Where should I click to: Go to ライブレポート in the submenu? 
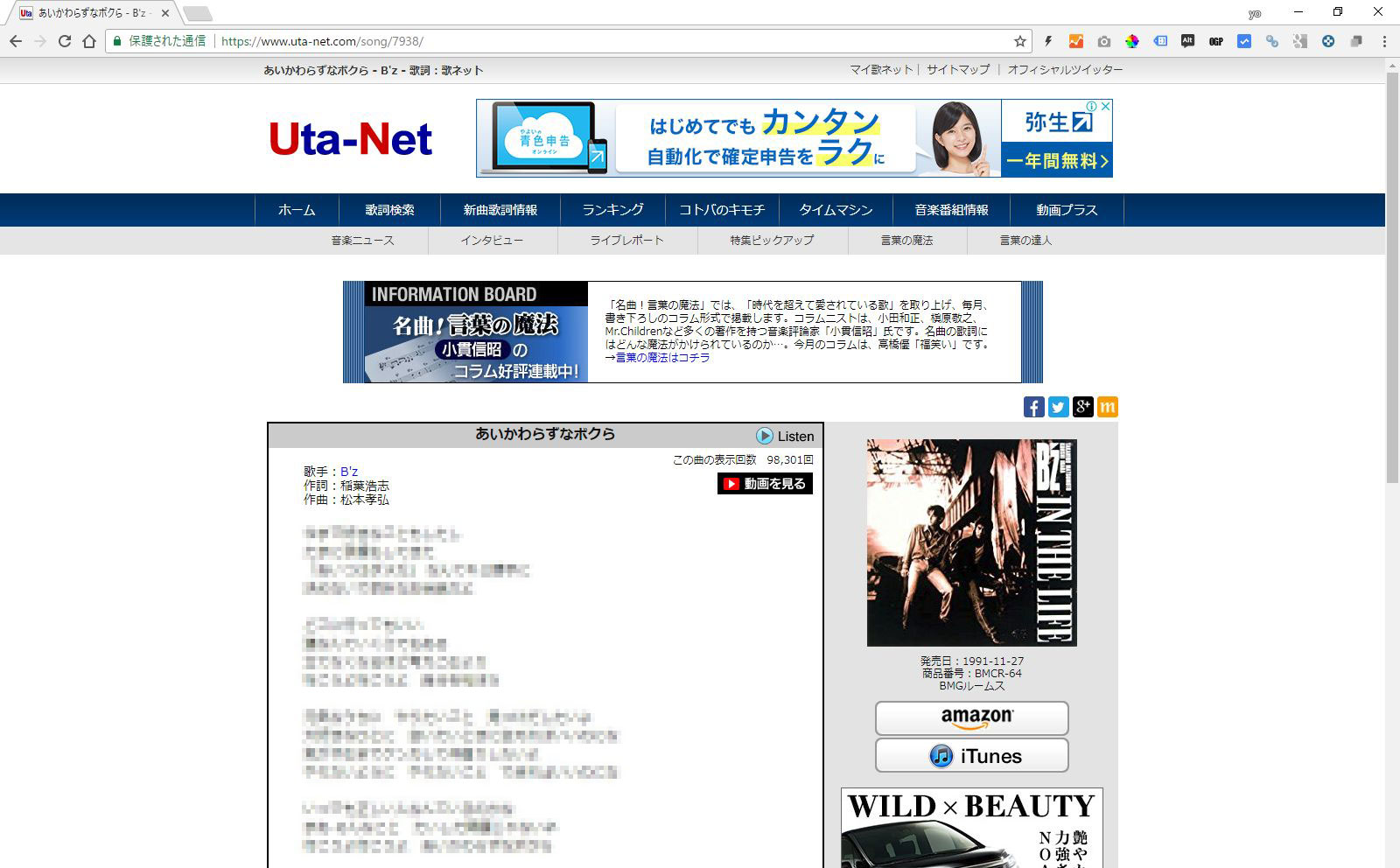tap(626, 240)
